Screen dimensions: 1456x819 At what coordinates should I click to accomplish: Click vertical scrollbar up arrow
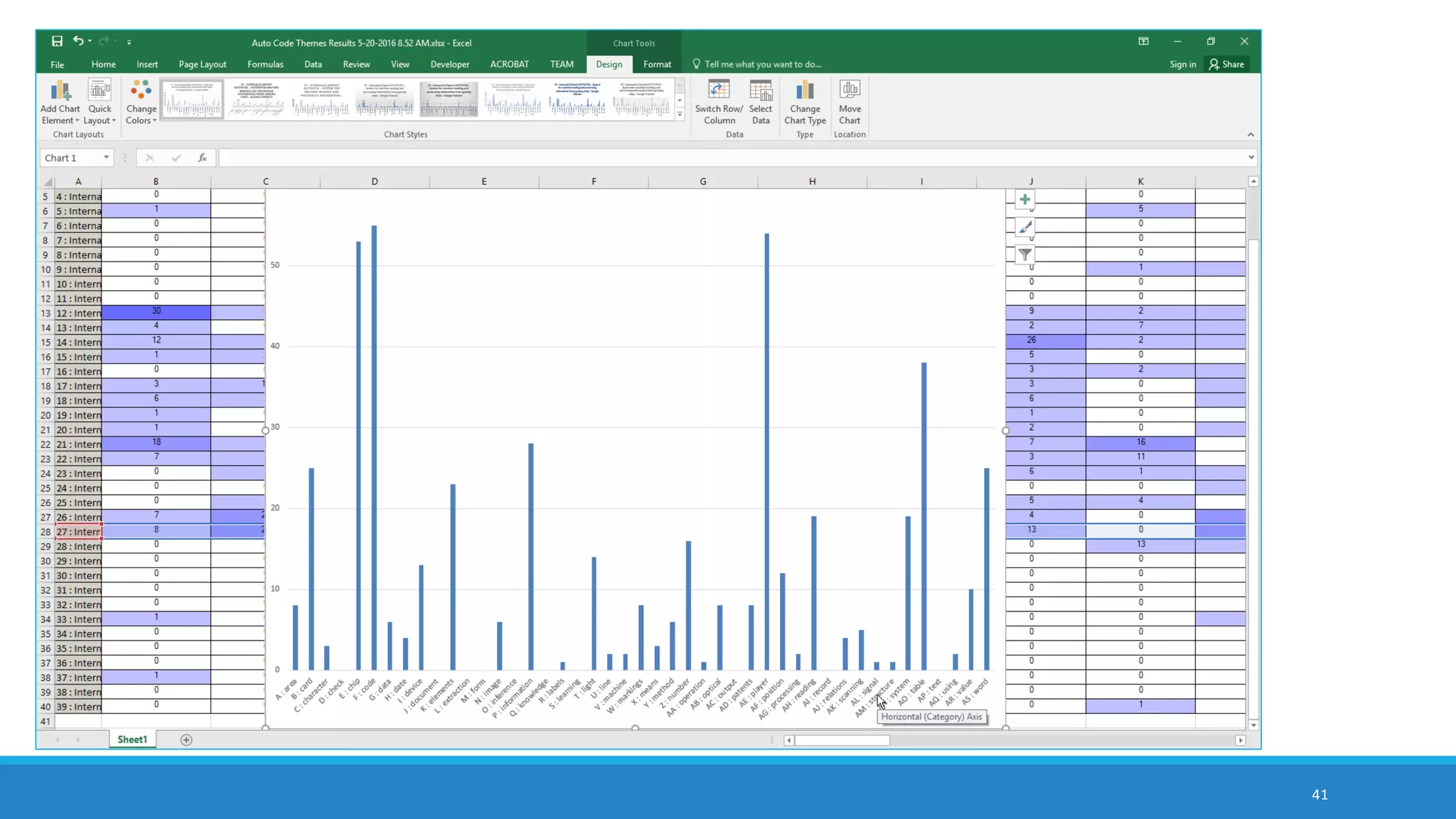[x=1253, y=182]
